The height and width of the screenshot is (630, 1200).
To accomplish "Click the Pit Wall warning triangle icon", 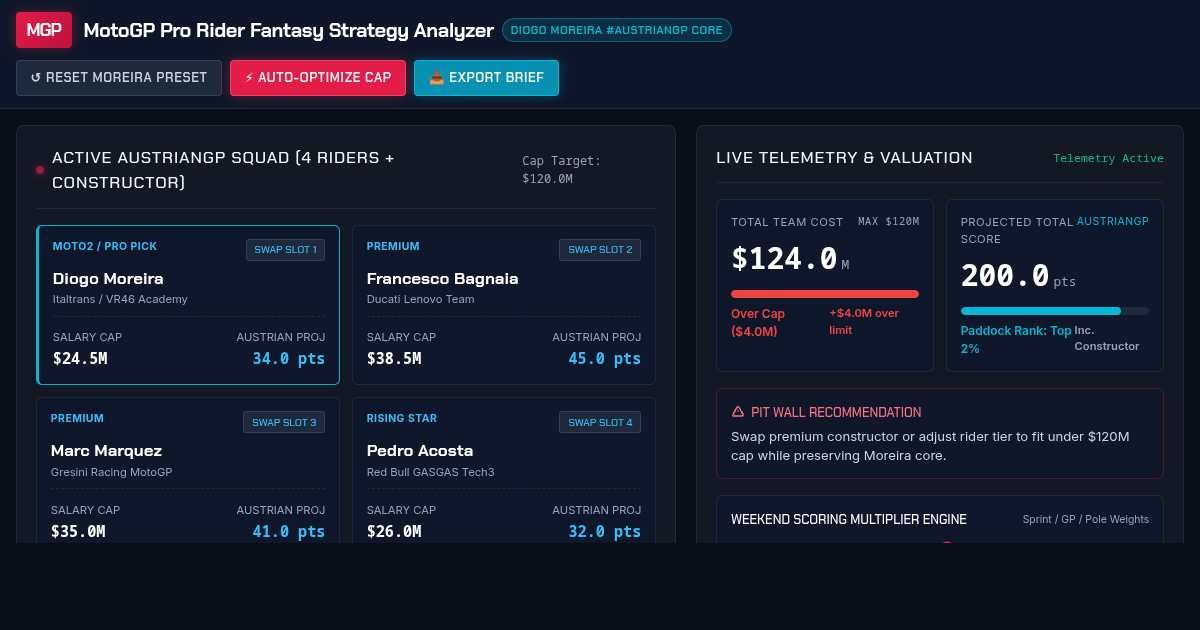I will [x=738, y=411].
